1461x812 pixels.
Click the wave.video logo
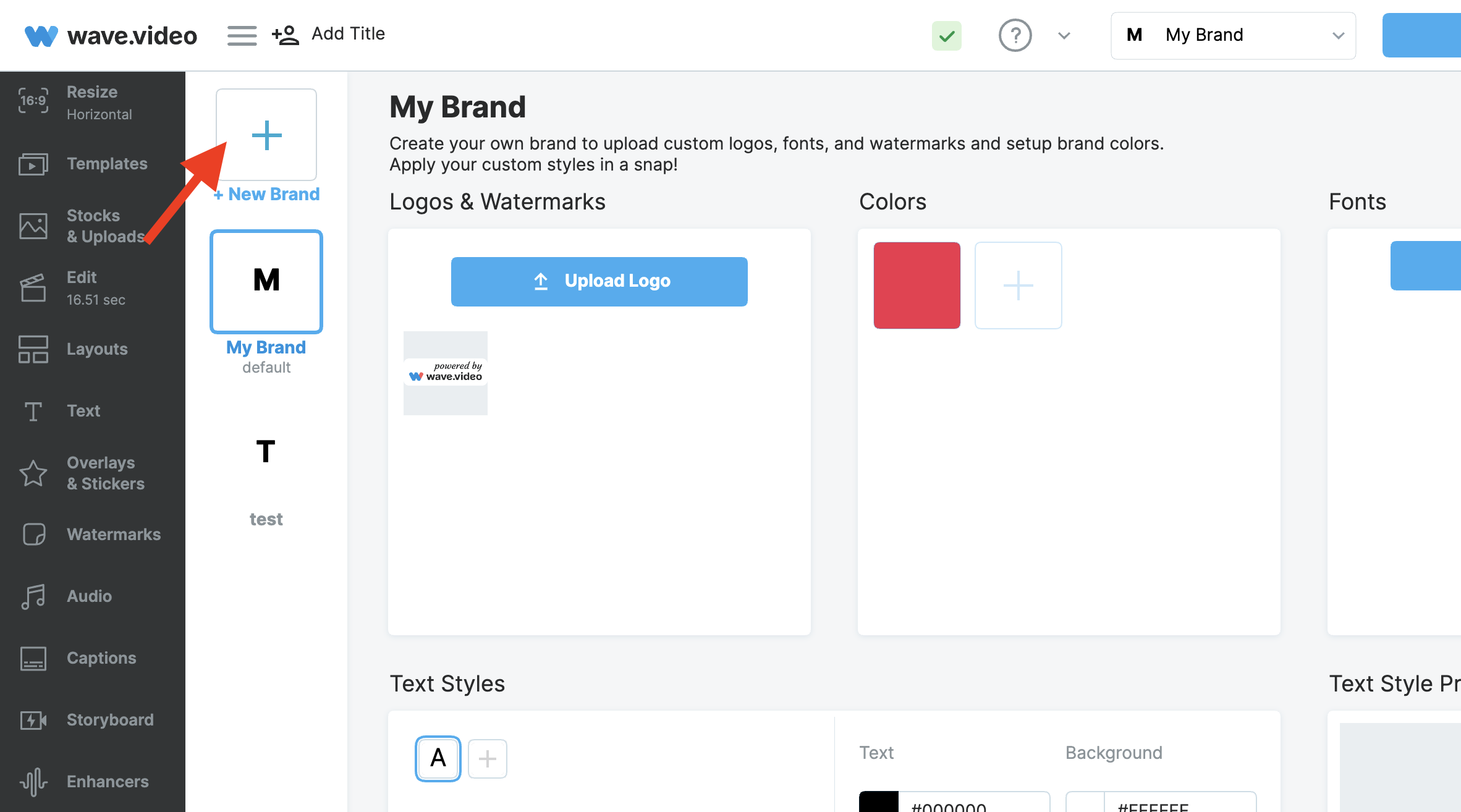[x=111, y=35]
